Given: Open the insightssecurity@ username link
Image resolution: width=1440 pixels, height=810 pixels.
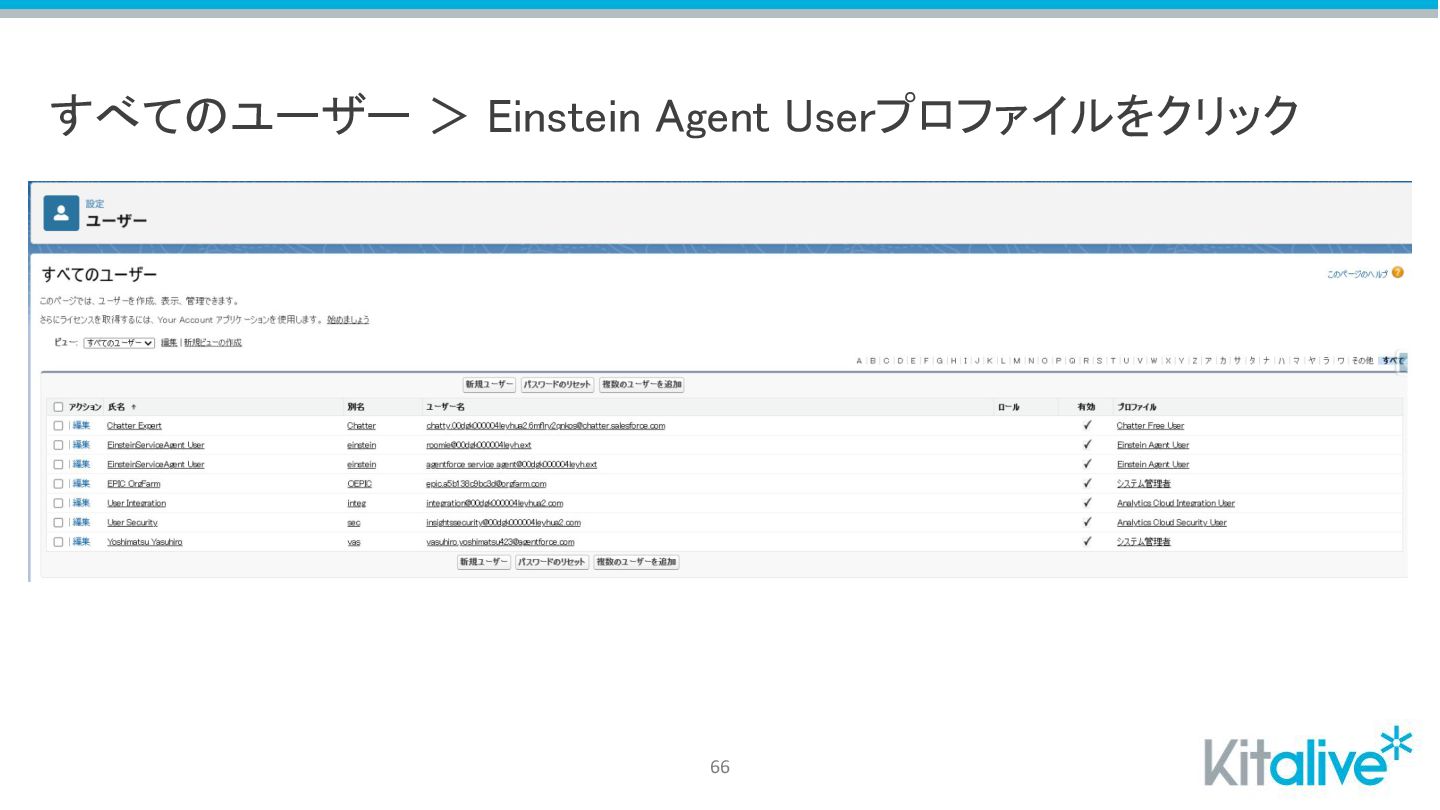Looking at the screenshot, I should click(x=503, y=522).
